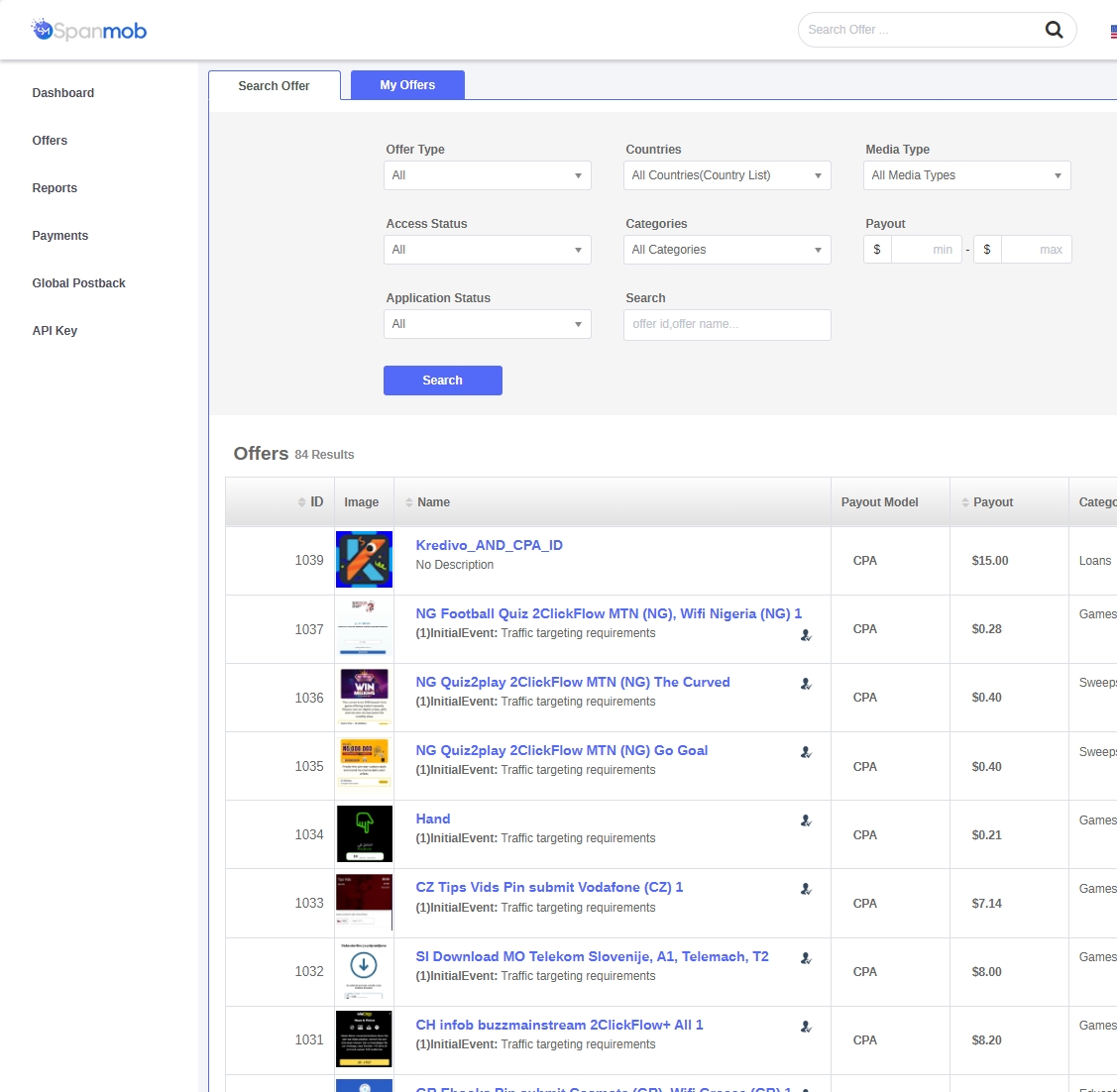Click the $7.14 payout value
Image resolution: width=1117 pixels, height=1092 pixels.
click(x=986, y=904)
